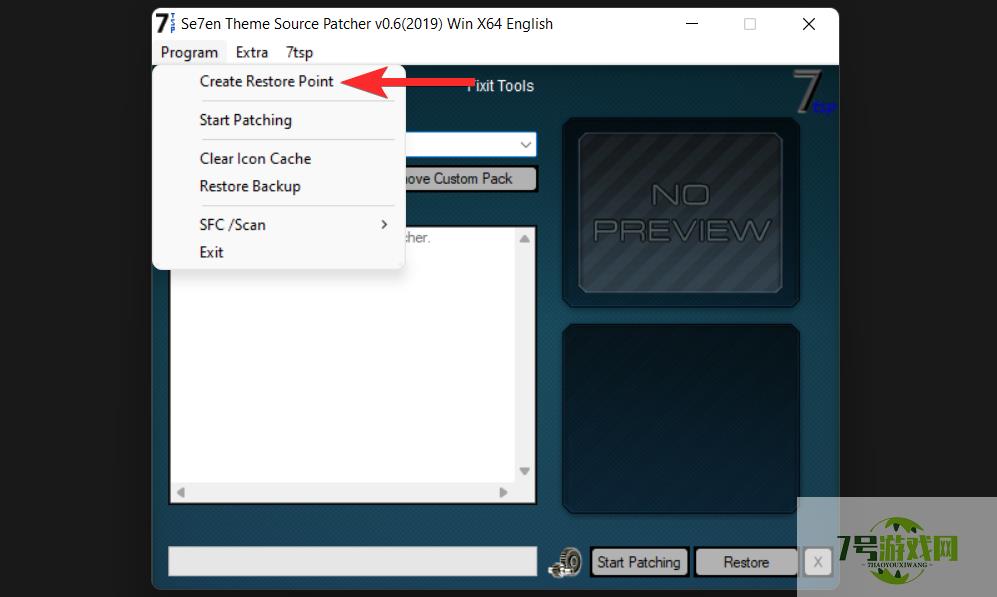Click the Restore button
The height and width of the screenshot is (597, 997).
point(746,562)
